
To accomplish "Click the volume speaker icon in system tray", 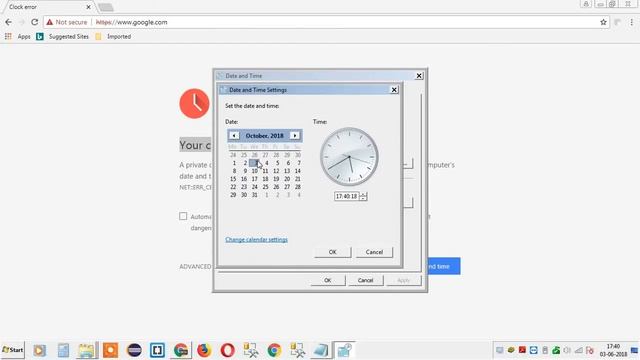I will [x=567, y=350].
